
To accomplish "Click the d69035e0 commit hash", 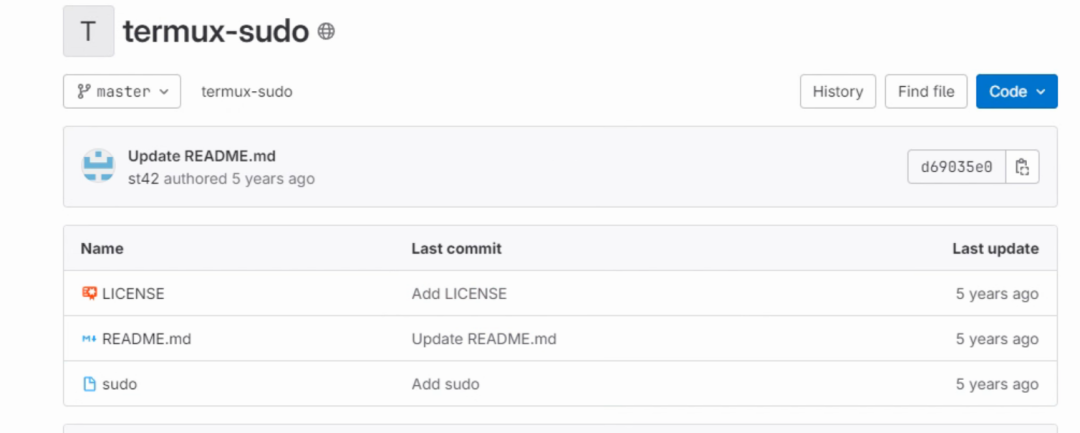I will 957,167.
